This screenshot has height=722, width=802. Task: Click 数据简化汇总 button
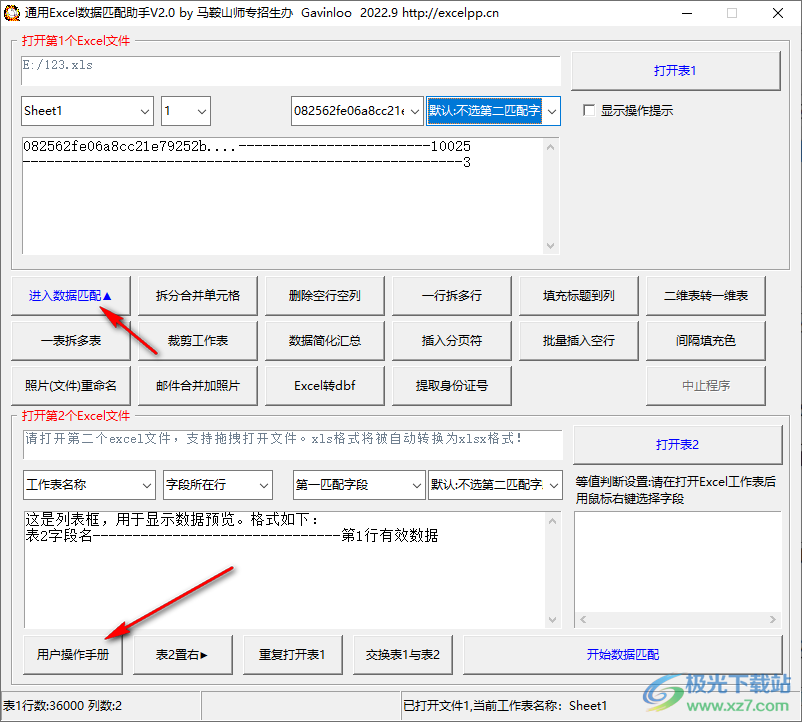[325, 341]
